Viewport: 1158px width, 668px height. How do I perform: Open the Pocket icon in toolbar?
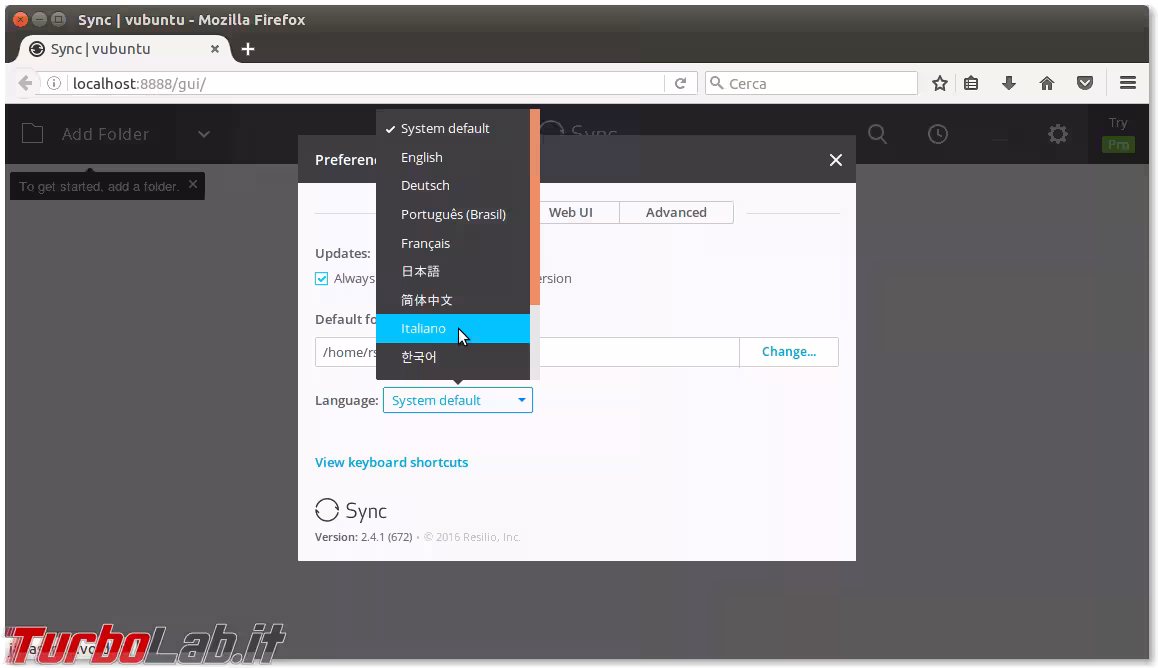click(x=1085, y=84)
